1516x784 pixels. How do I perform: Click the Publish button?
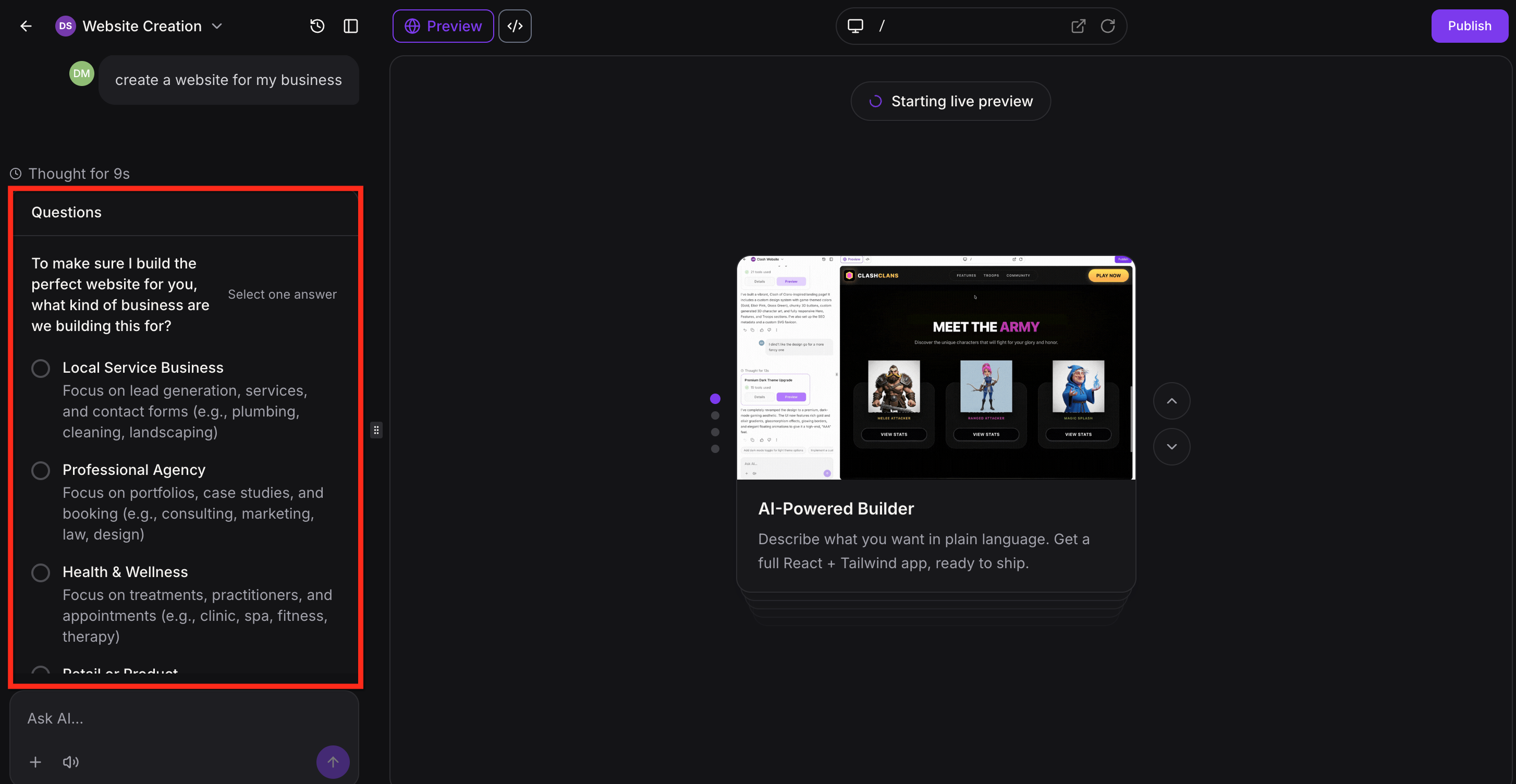pyautogui.click(x=1469, y=26)
